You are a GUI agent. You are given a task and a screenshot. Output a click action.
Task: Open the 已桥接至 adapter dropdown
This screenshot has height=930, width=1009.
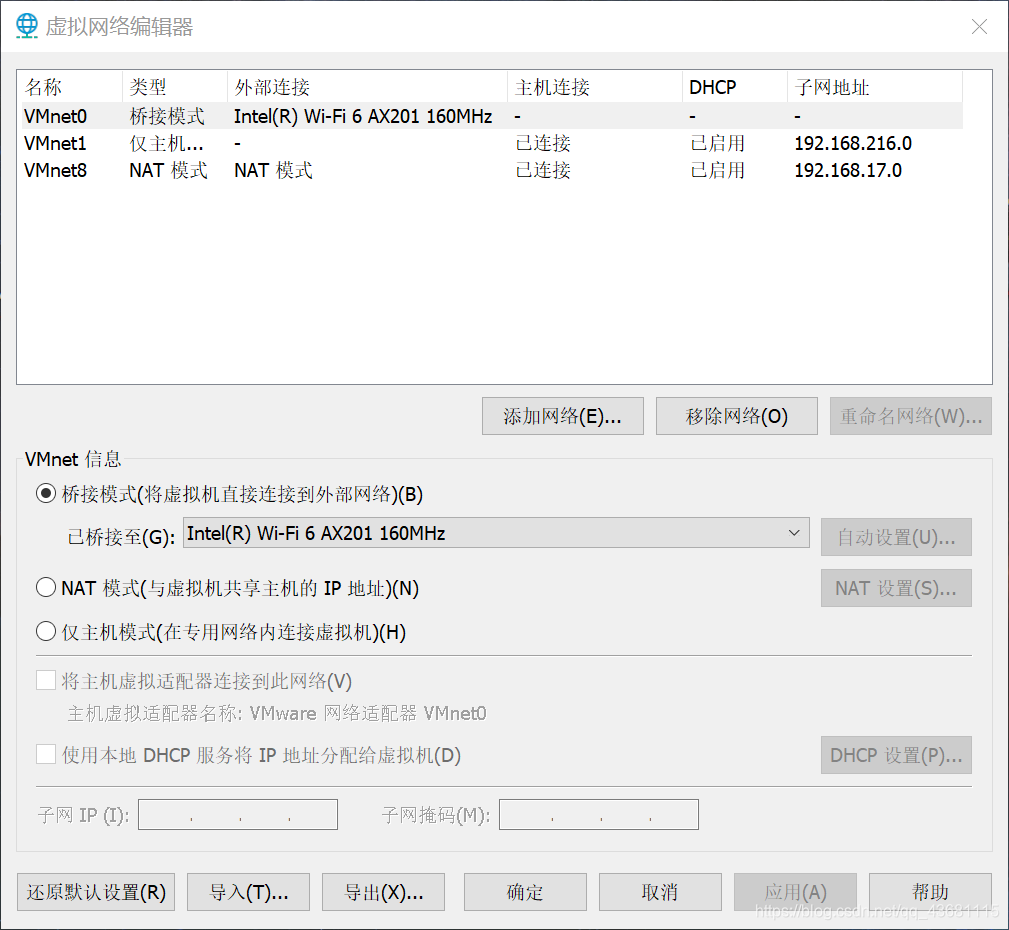(x=496, y=533)
